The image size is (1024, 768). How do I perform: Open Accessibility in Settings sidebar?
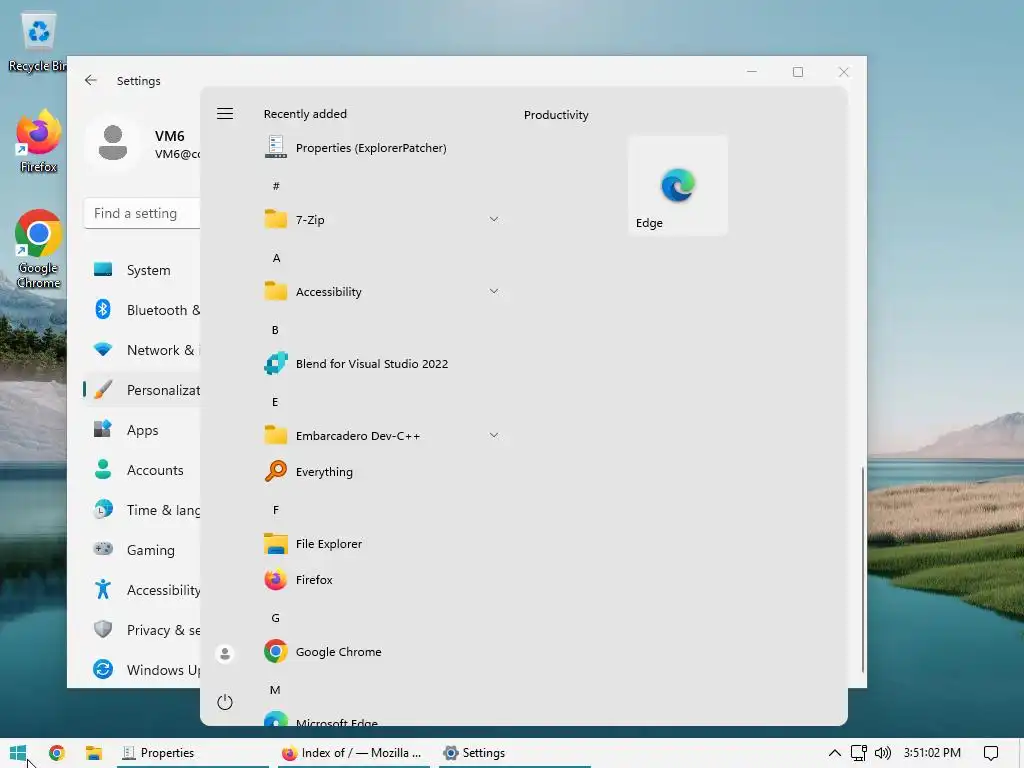(x=142, y=590)
